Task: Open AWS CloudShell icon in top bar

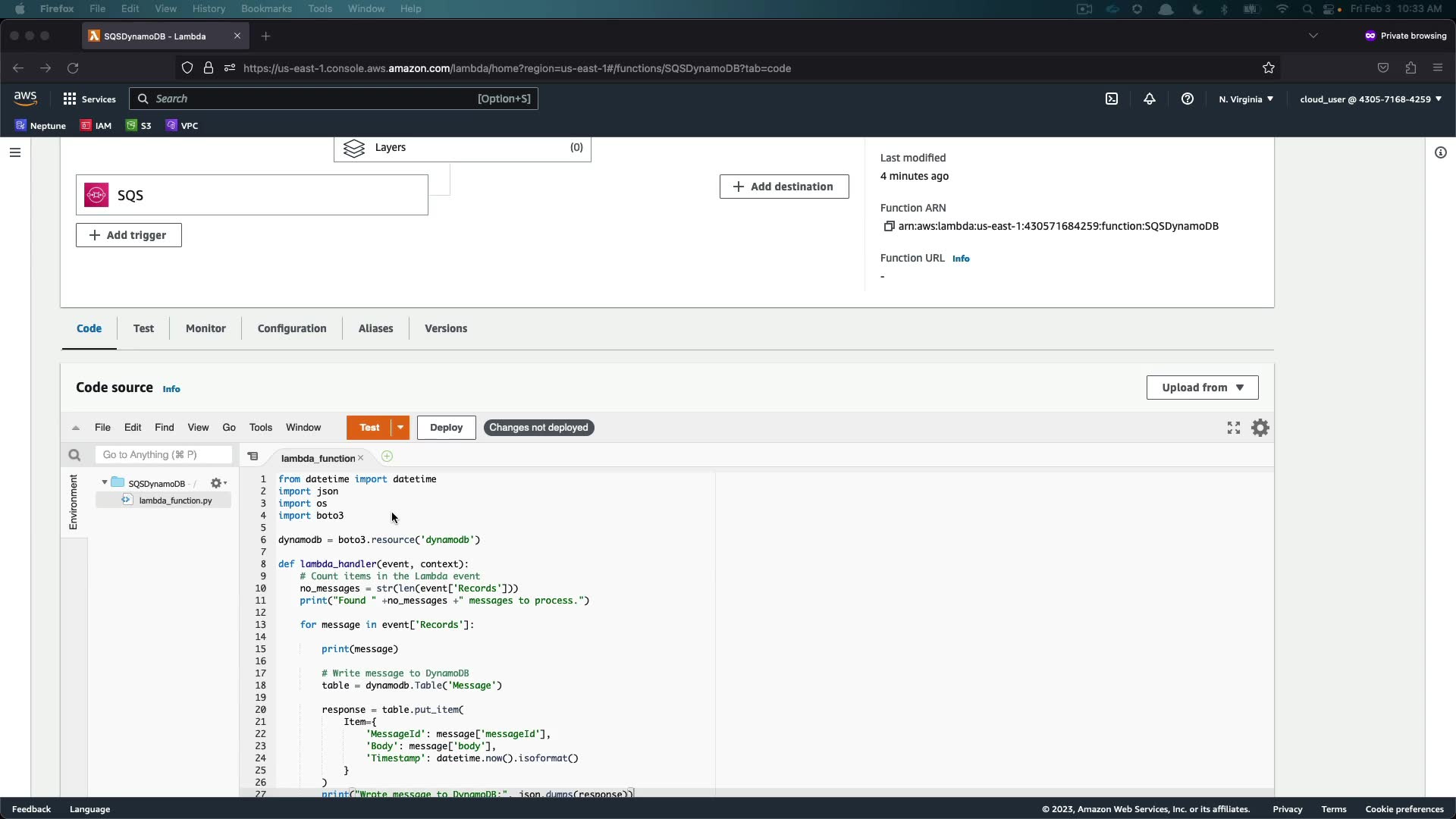Action: 1112,99
